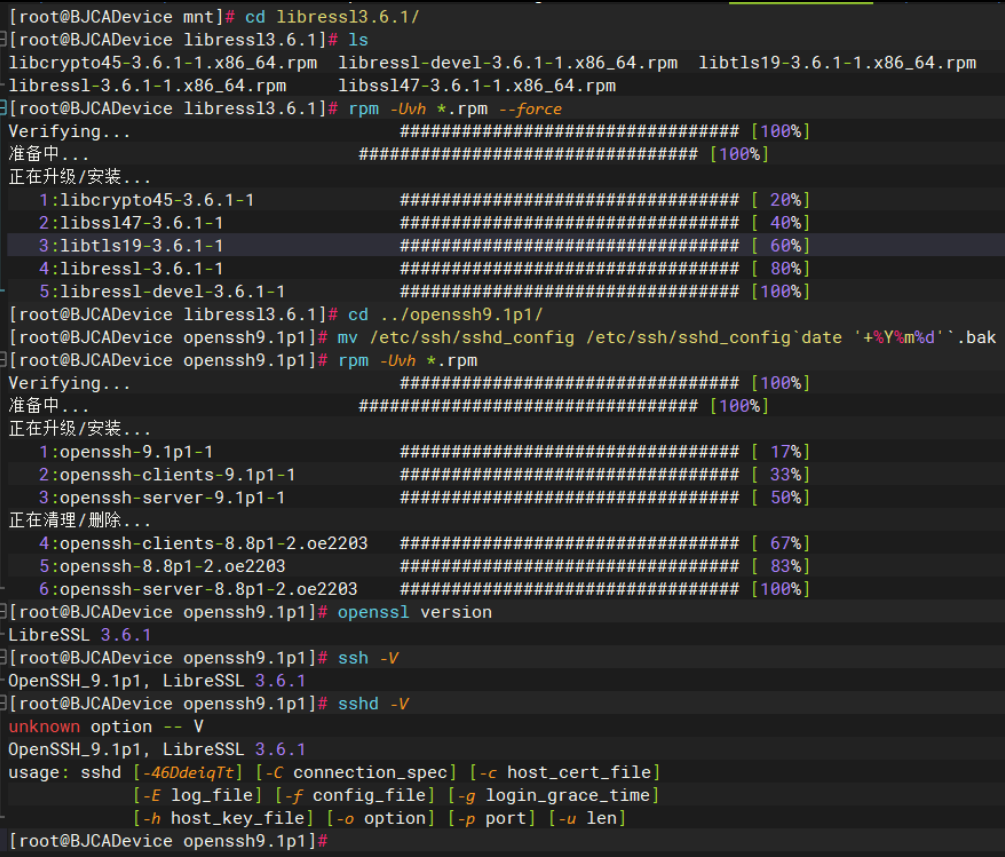Click the package line '1:openssh-9.1p1-1'
The height and width of the screenshot is (857, 1005).
[x=126, y=452]
